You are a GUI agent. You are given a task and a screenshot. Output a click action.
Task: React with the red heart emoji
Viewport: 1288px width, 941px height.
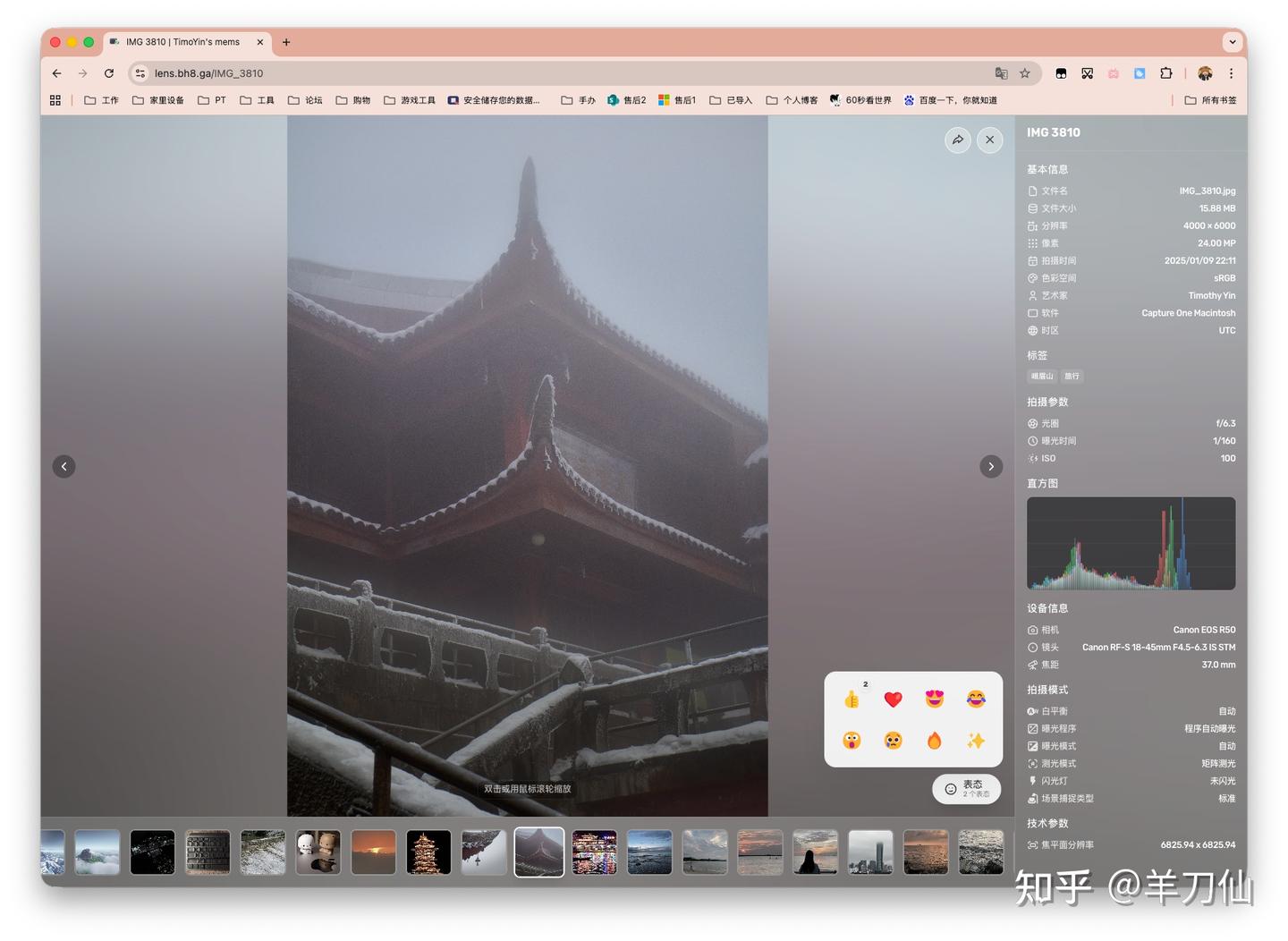tap(893, 699)
